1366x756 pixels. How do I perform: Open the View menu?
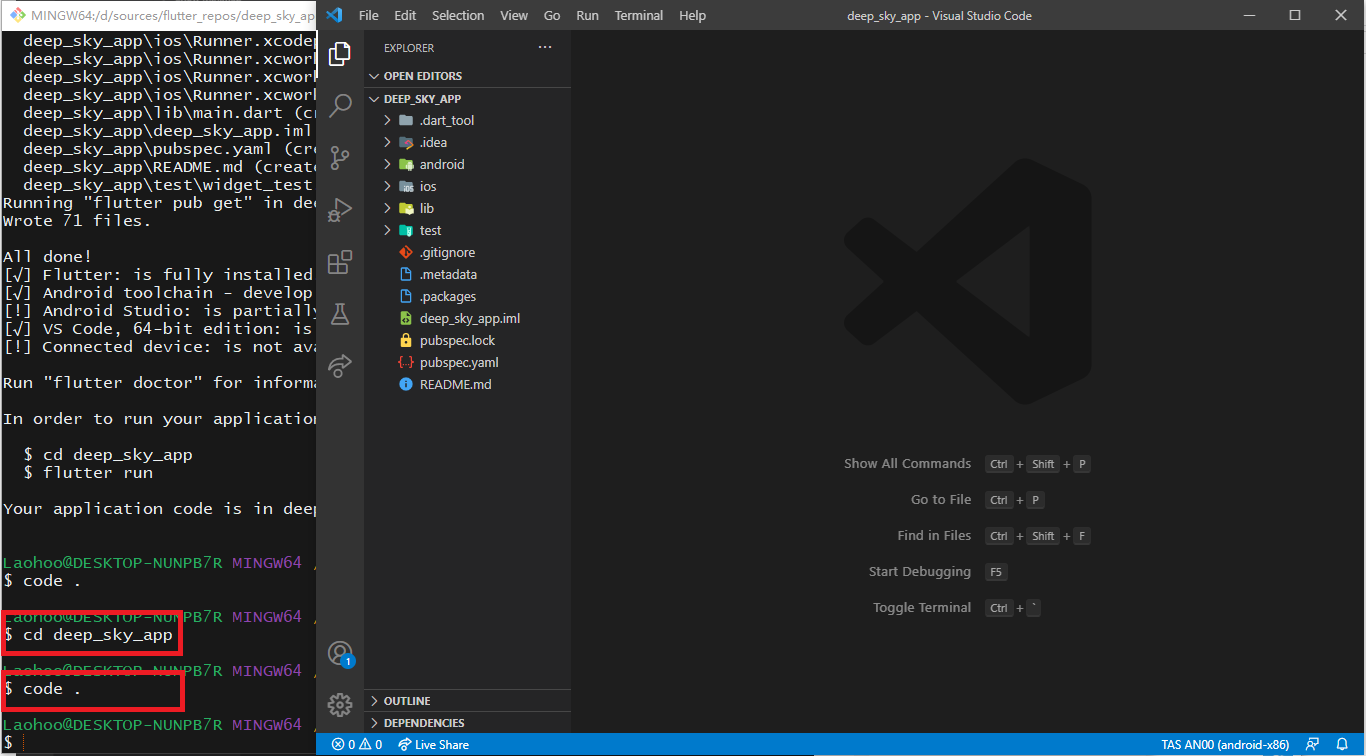pyautogui.click(x=514, y=15)
